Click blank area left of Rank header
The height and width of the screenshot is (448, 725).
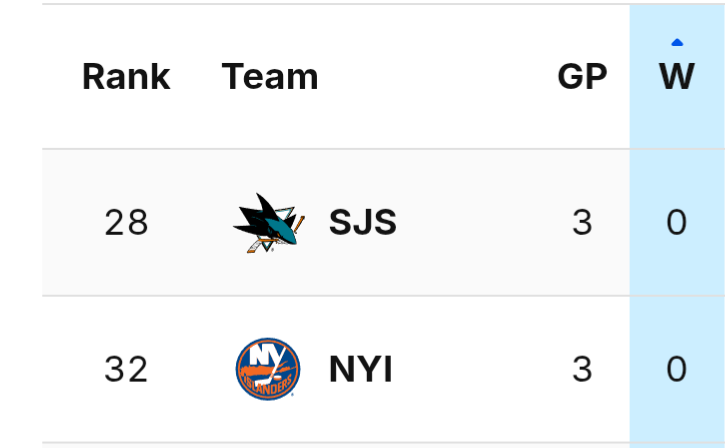pyautogui.click(x=60, y=77)
